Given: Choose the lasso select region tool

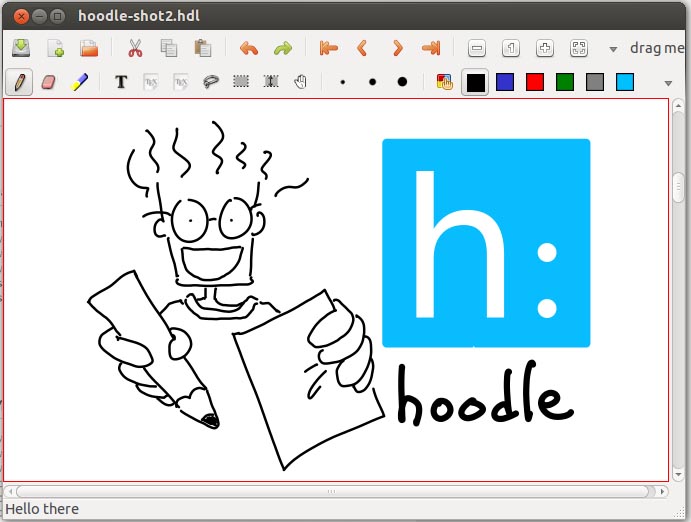Looking at the screenshot, I should (211, 82).
